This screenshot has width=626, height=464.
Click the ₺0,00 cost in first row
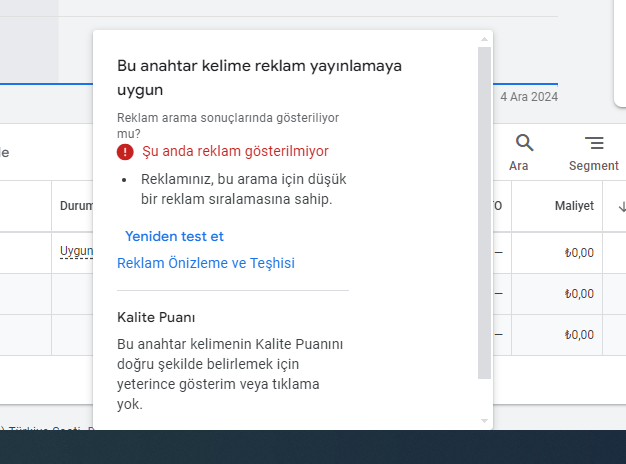tap(579, 253)
